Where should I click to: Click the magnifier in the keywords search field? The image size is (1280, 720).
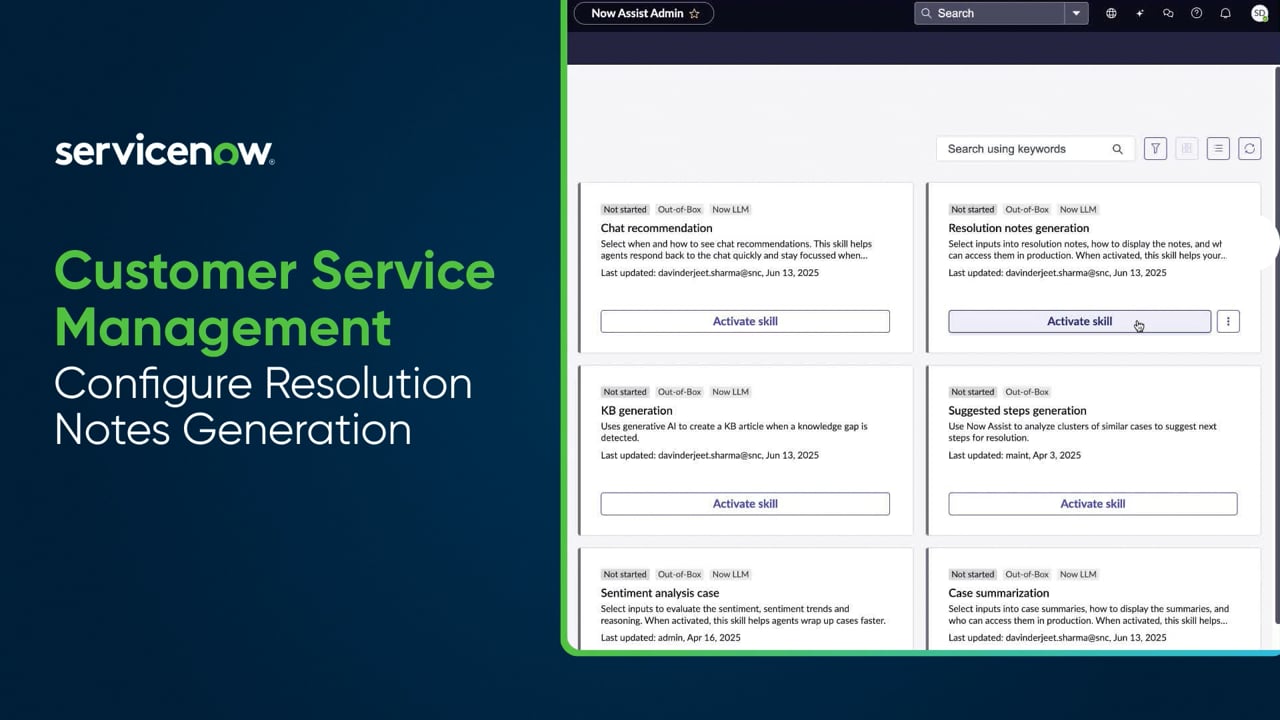pyautogui.click(x=1117, y=148)
